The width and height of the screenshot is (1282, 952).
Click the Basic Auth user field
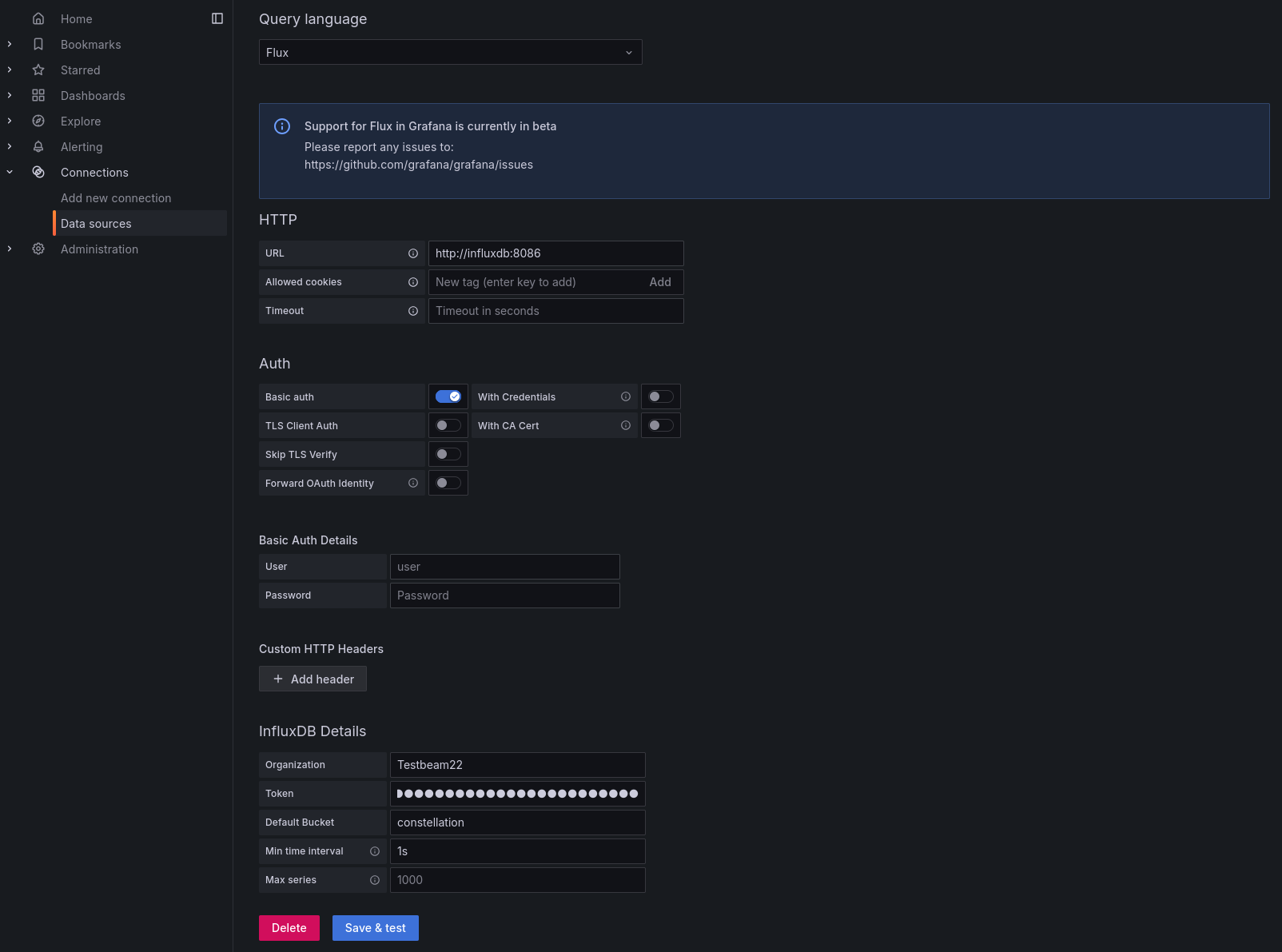coord(505,567)
